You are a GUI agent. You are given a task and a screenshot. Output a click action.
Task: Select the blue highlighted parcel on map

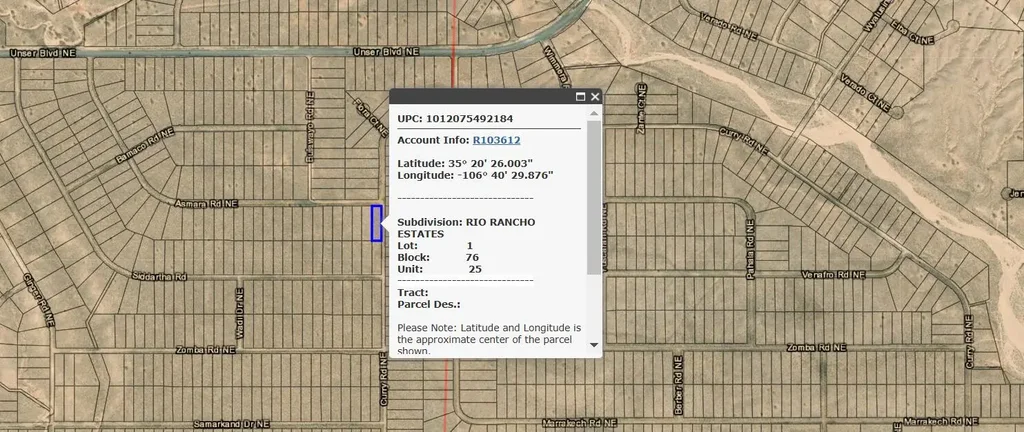tap(376, 223)
